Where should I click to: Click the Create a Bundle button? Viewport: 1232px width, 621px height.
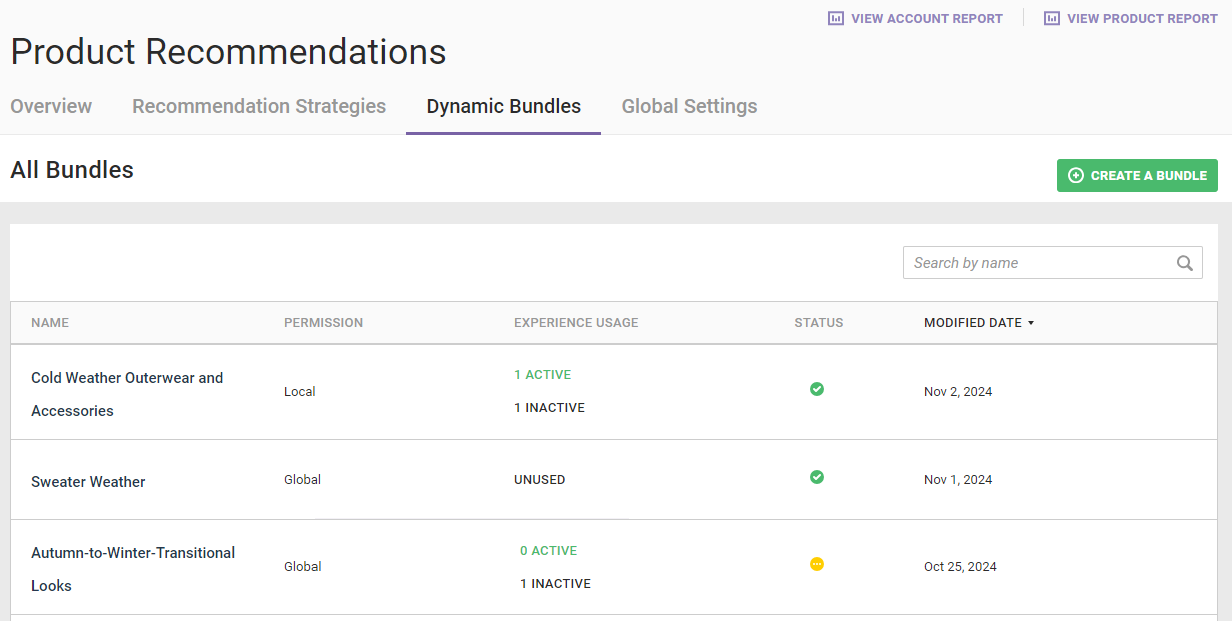click(x=1137, y=175)
